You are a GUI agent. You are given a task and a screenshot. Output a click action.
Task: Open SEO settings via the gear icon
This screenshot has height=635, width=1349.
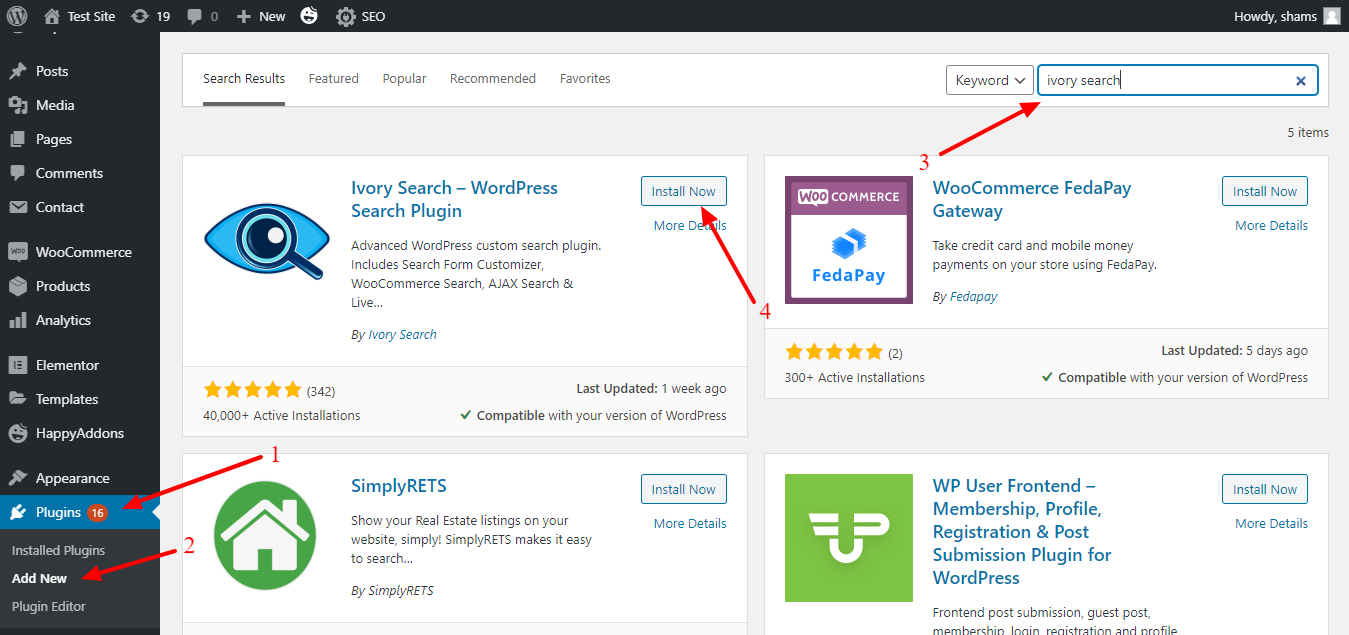click(345, 16)
